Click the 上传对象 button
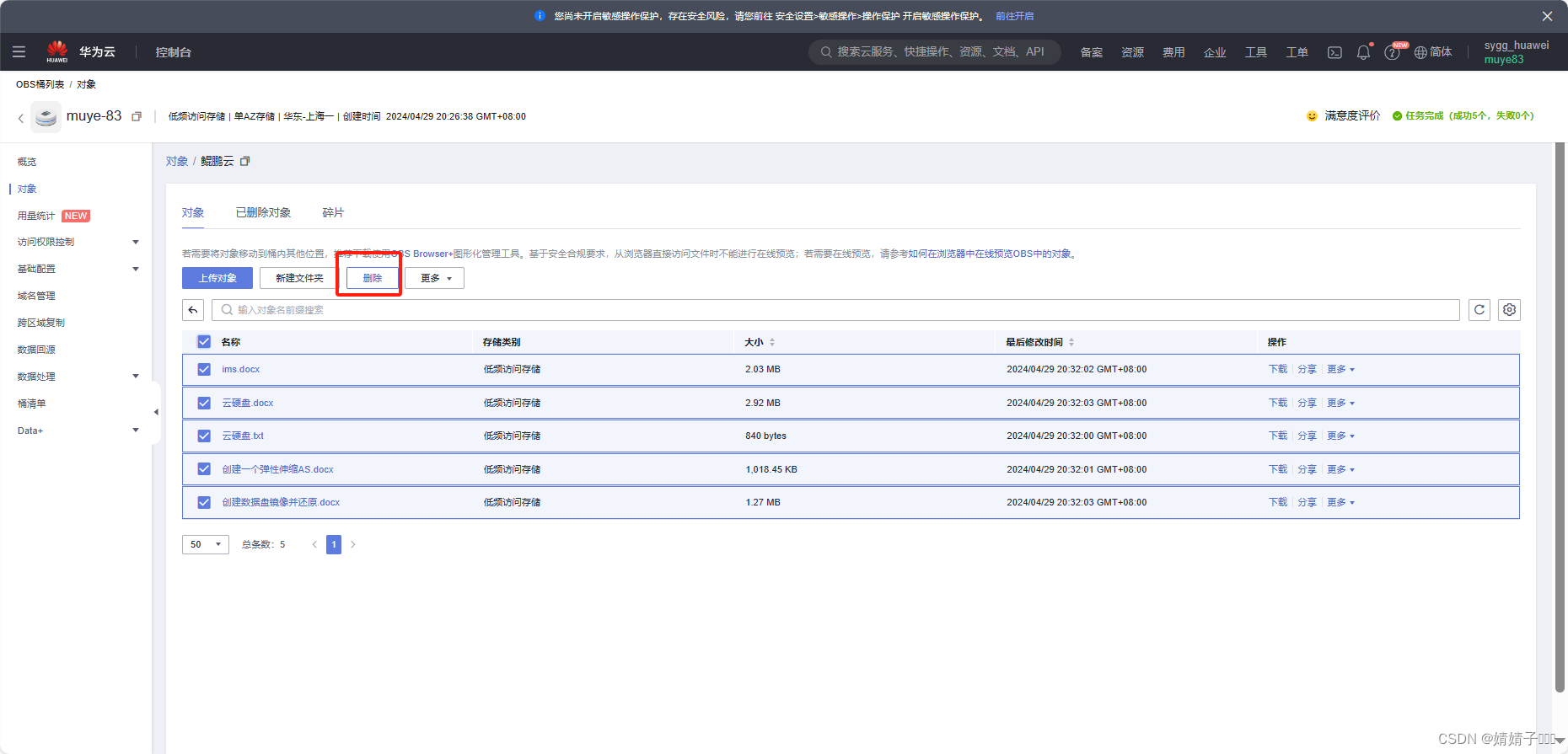Screen dimensions: 1568x754 click(217, 278)
